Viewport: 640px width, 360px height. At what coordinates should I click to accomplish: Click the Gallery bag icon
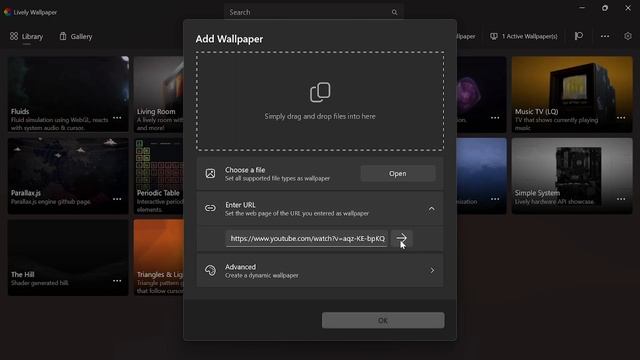tap(63, 36)
